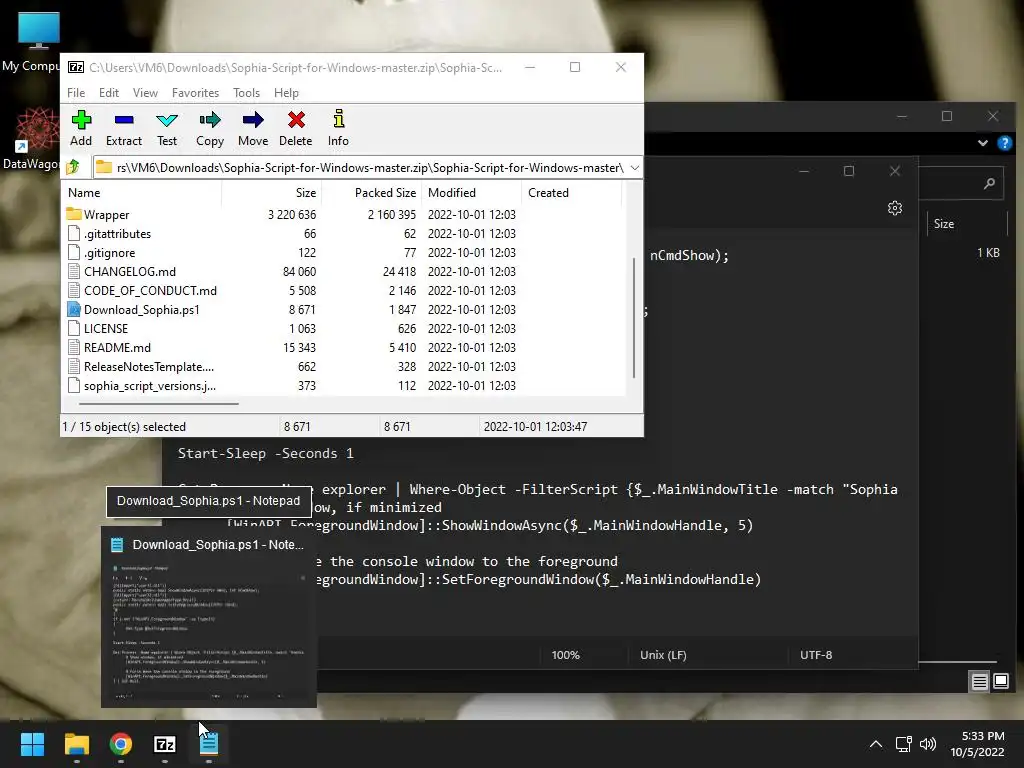This screenshot has width=1024, height=768.
Task: Click Unix (LF) line ending indicator
Action: click(x=663, y=655)
